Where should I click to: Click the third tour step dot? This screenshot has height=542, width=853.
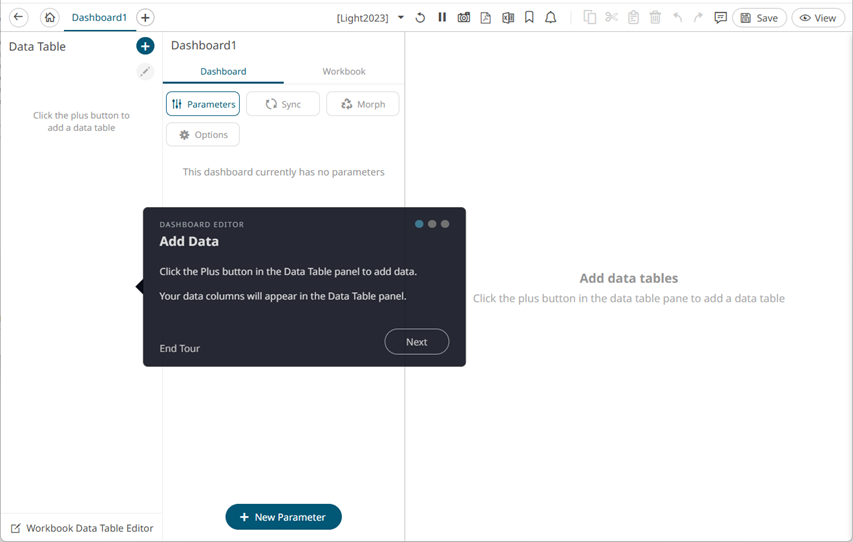pos(445,224)
